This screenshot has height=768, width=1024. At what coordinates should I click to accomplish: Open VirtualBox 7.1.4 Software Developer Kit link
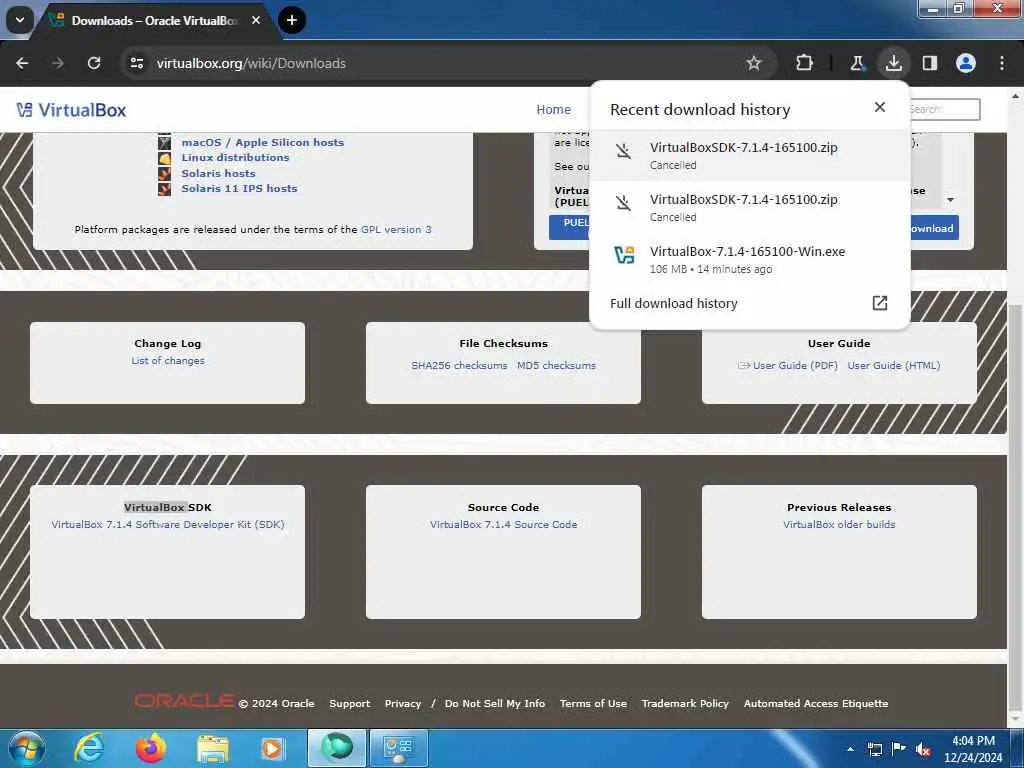[168, 524]
